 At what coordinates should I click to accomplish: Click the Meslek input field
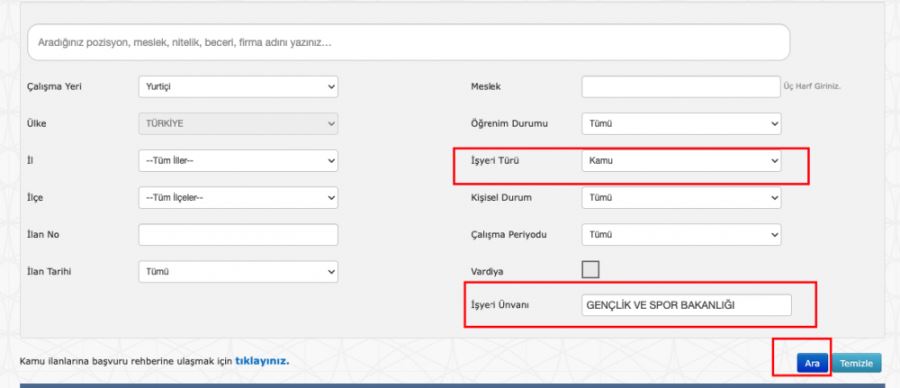681,87
